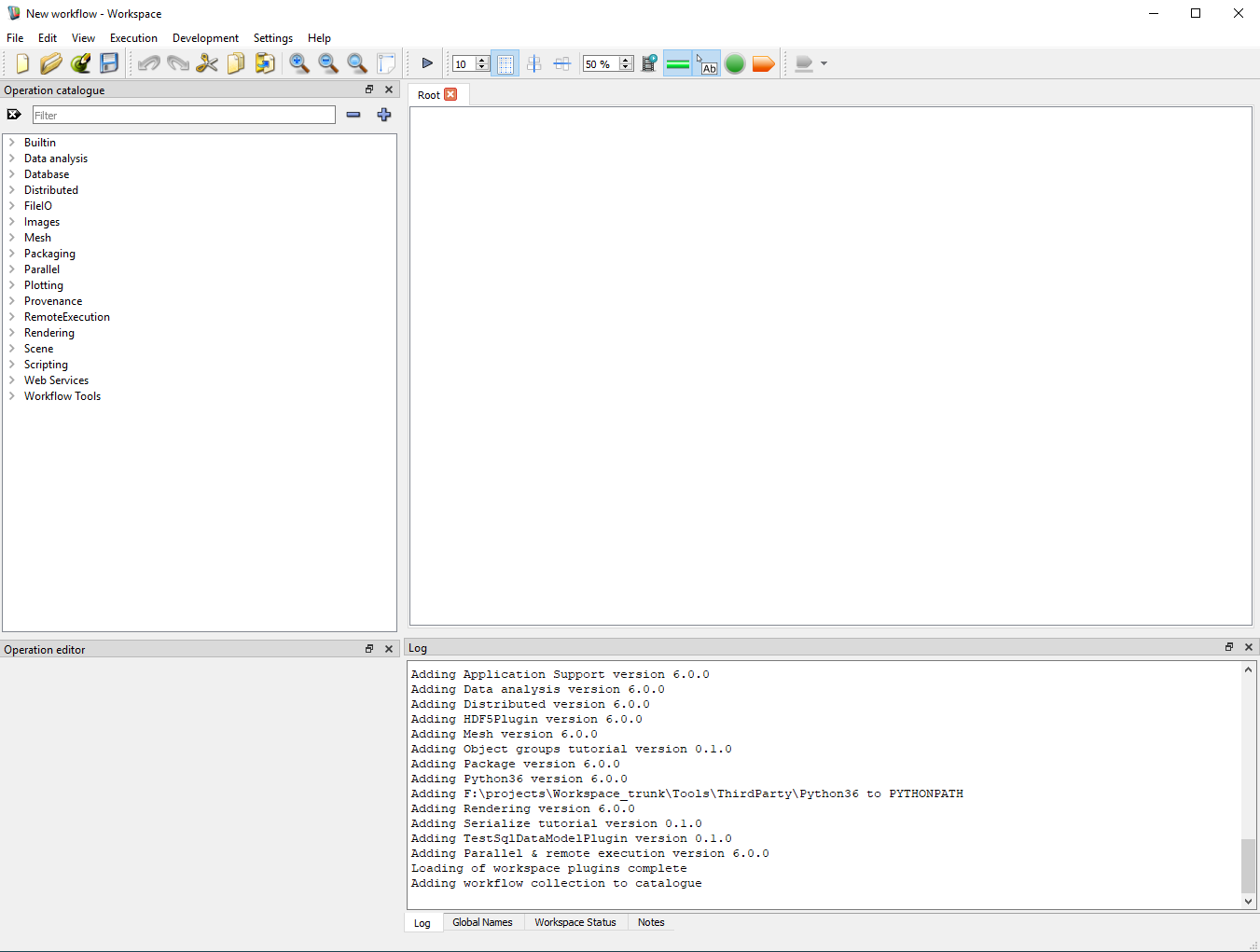The width and height of the screenshot is (1260, 952).
Task: Click the grey disabled toolbar icon
Action: [x=804, y=63]
